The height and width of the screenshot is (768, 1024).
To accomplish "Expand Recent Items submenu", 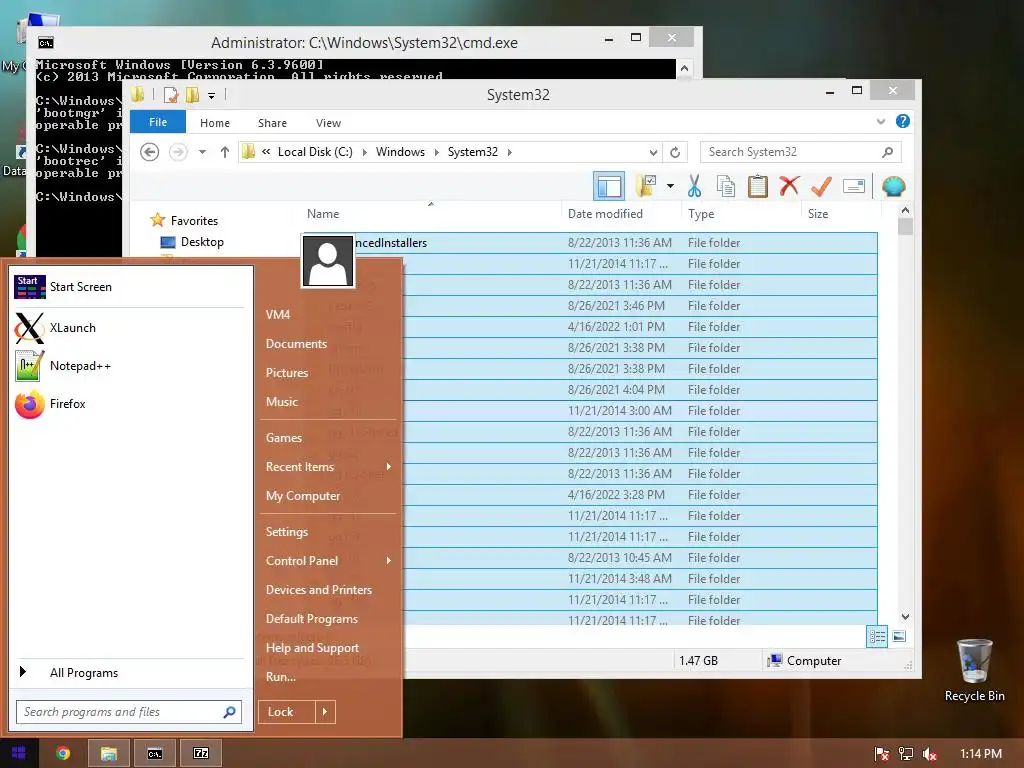I will (328, 467).
